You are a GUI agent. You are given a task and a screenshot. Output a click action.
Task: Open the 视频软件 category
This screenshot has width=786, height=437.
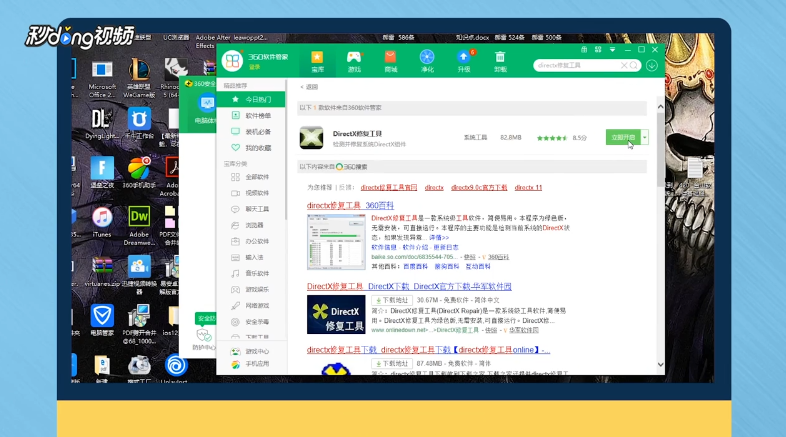tap(251, 193)
